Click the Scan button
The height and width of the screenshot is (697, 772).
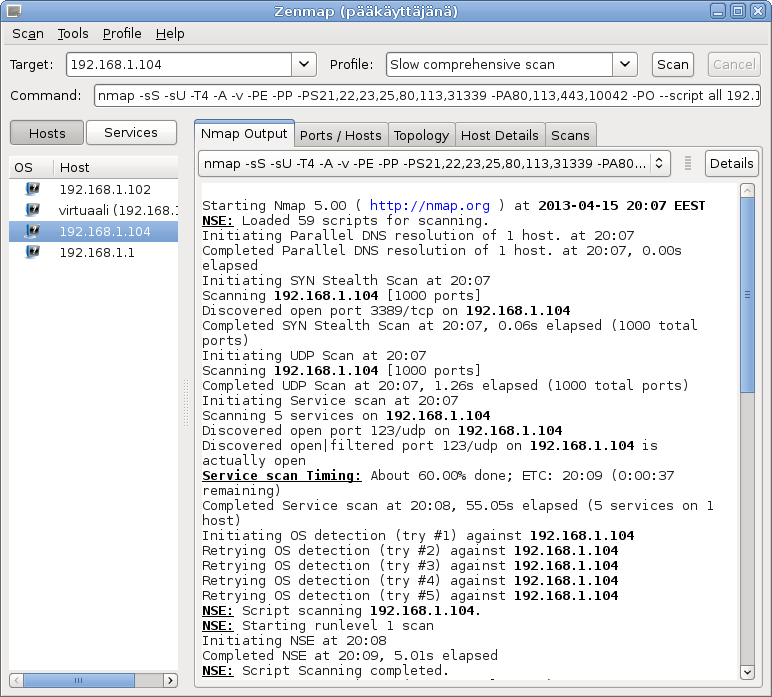click(673, 64)
